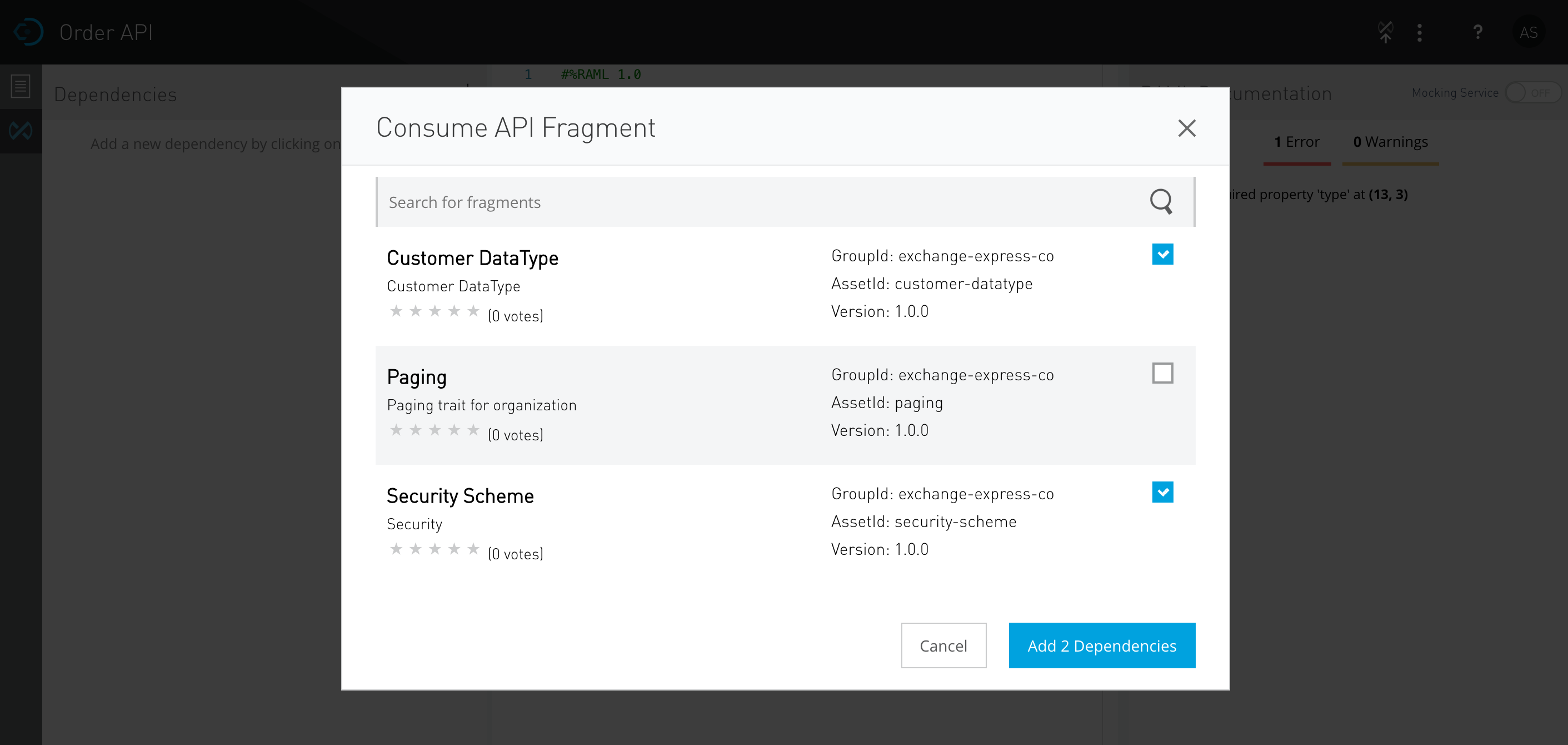Viewport: 1568px width, 745px height.
Task: Click the Paging trait for organization description
Action: (x=482, y=405)
